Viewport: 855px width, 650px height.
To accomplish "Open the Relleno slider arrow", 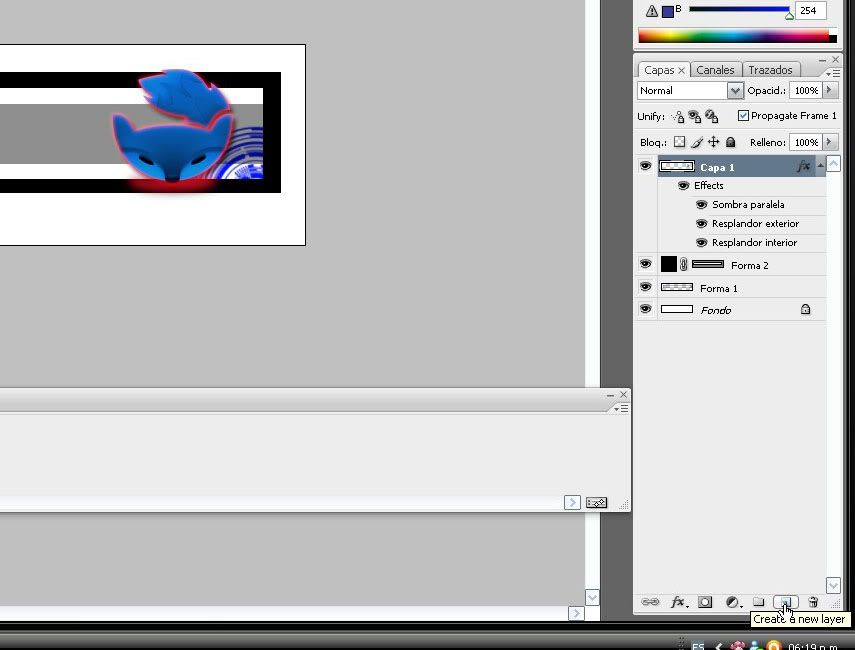I will click(x=829, y=142).
